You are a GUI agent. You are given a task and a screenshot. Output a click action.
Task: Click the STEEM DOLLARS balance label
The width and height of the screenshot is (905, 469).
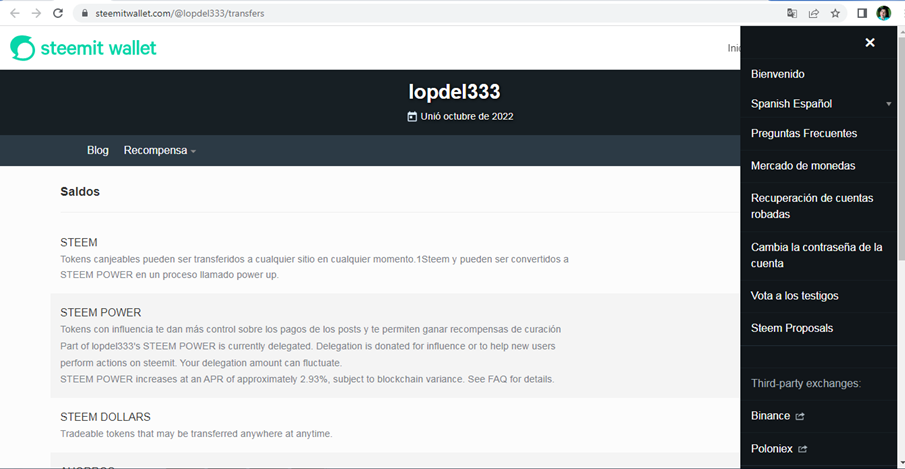(105, 417)
